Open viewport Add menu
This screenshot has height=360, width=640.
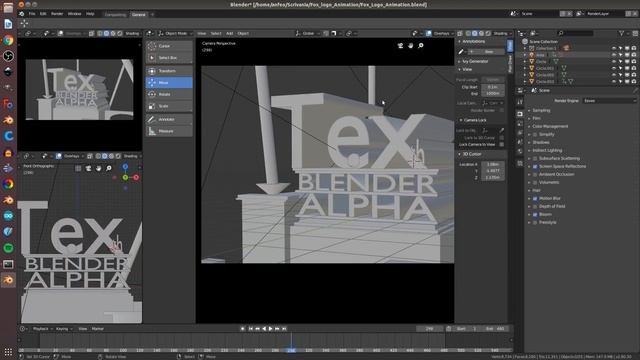(229, 33)
